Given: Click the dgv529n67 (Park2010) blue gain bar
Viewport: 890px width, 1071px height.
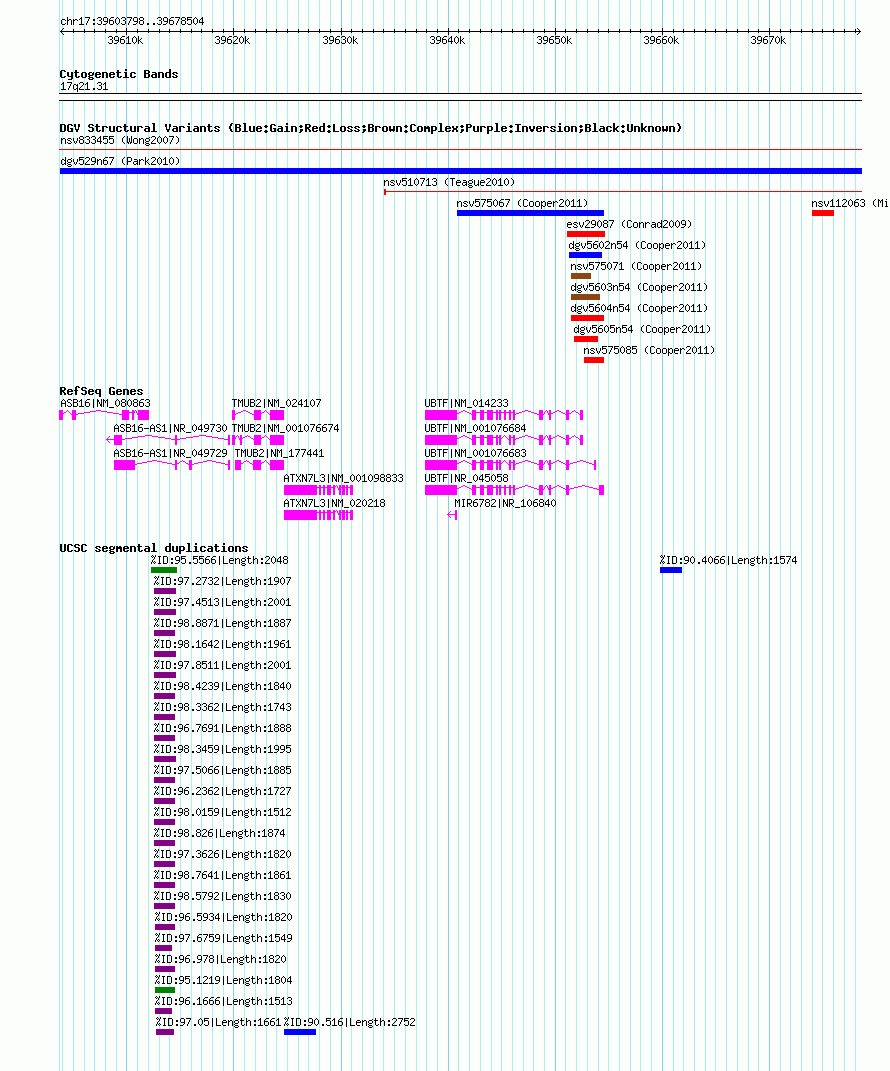Looking at the screenshot, I should tap(460, 171).
